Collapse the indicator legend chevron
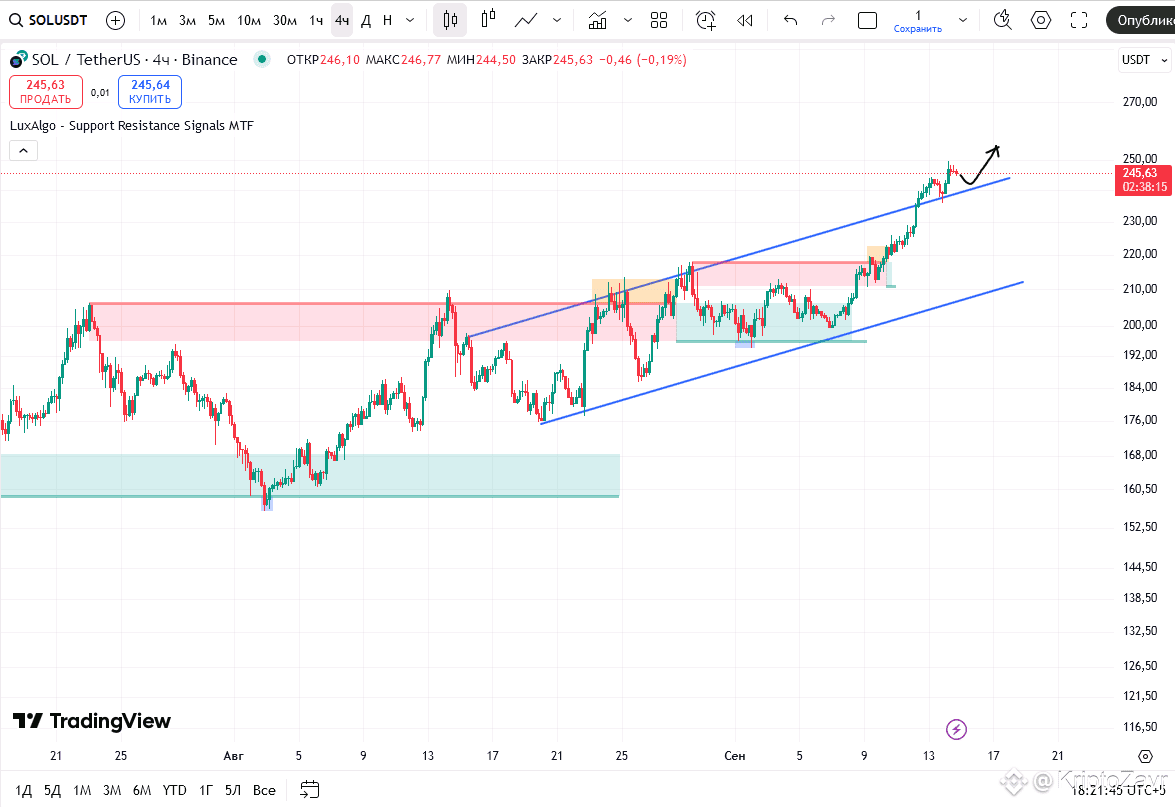 coord(23,151)
